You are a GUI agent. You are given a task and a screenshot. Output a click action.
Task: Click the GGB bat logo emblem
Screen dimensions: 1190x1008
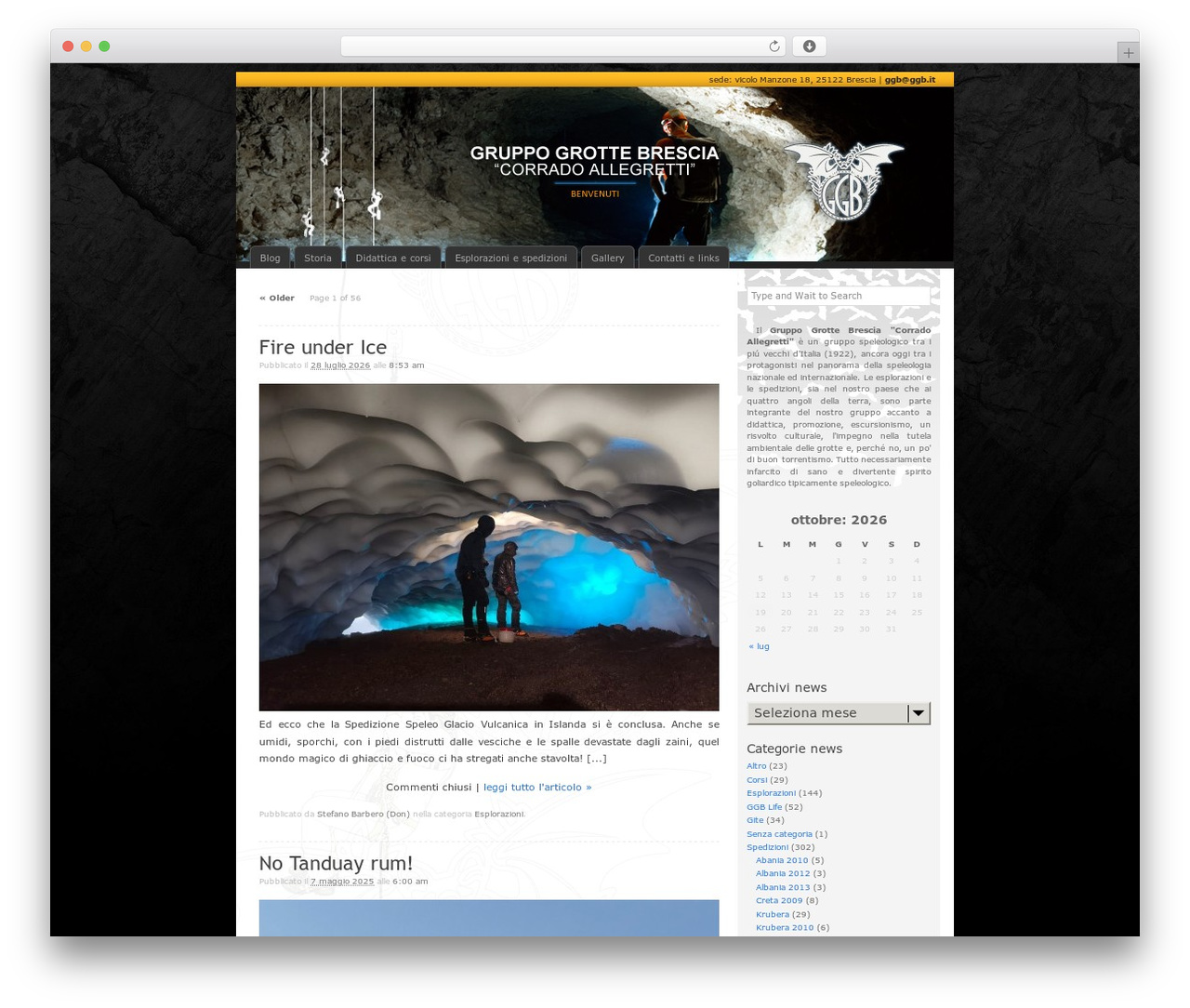842,180
